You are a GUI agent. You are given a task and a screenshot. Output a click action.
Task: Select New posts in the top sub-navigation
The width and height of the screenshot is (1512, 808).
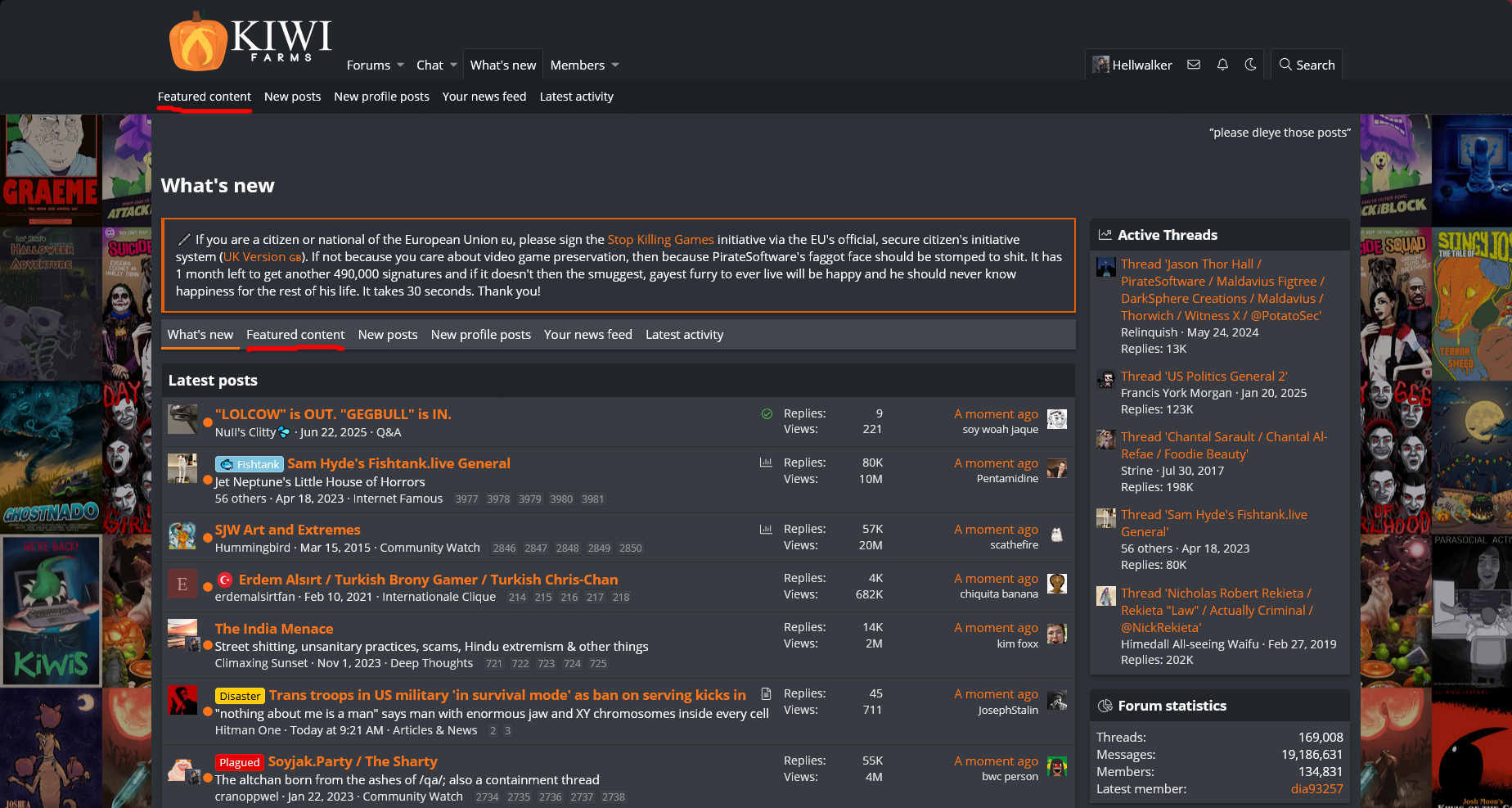click(292, 97)
